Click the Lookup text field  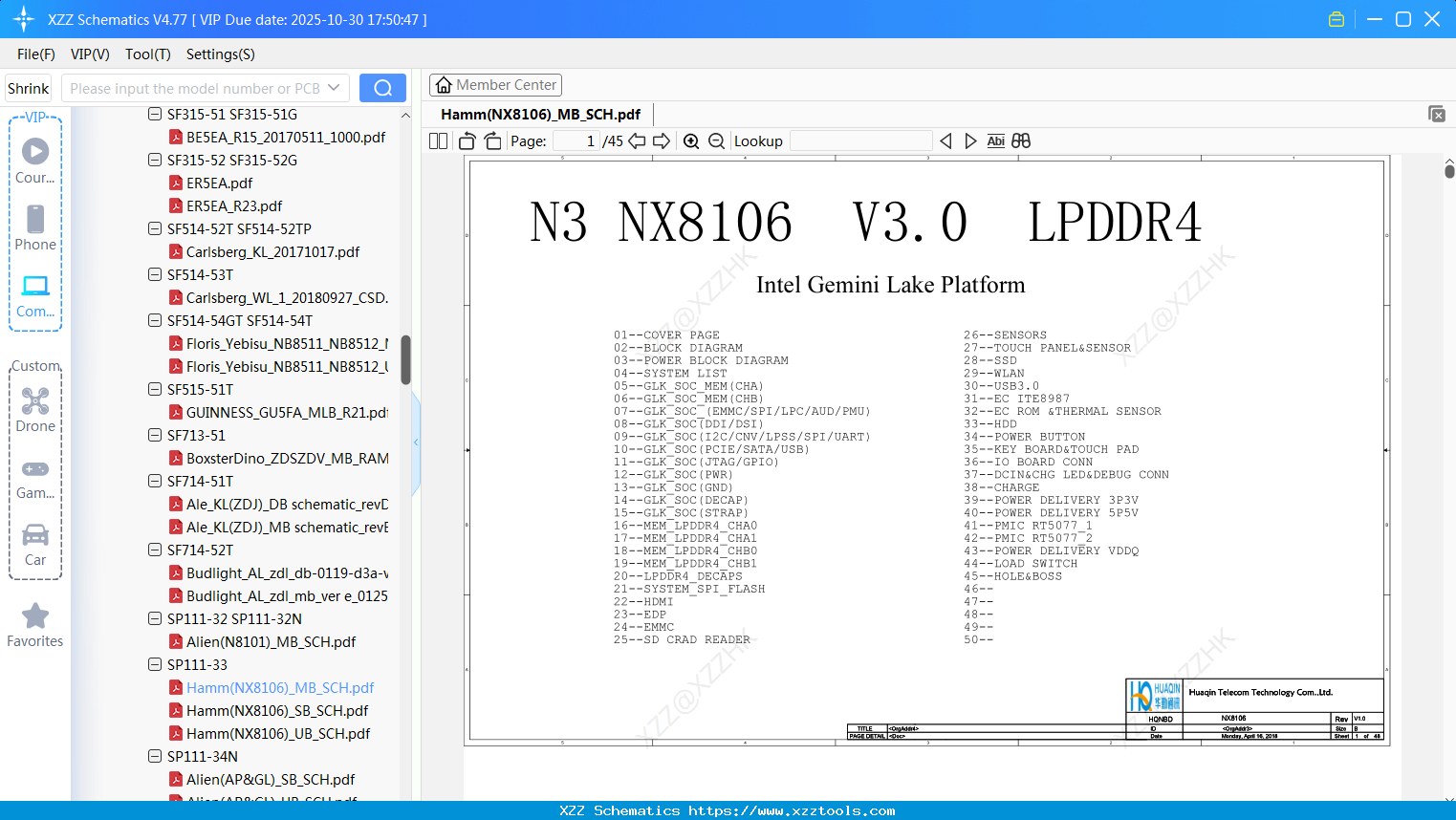tap(861, 141)
